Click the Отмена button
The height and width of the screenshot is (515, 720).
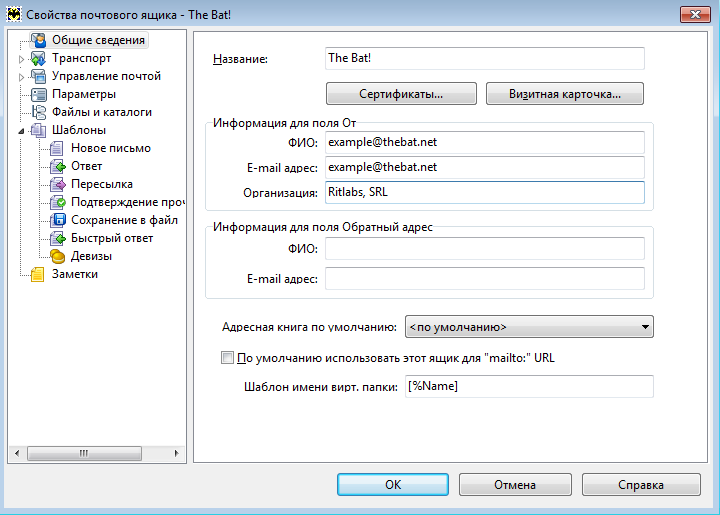(x=515, y=485)
